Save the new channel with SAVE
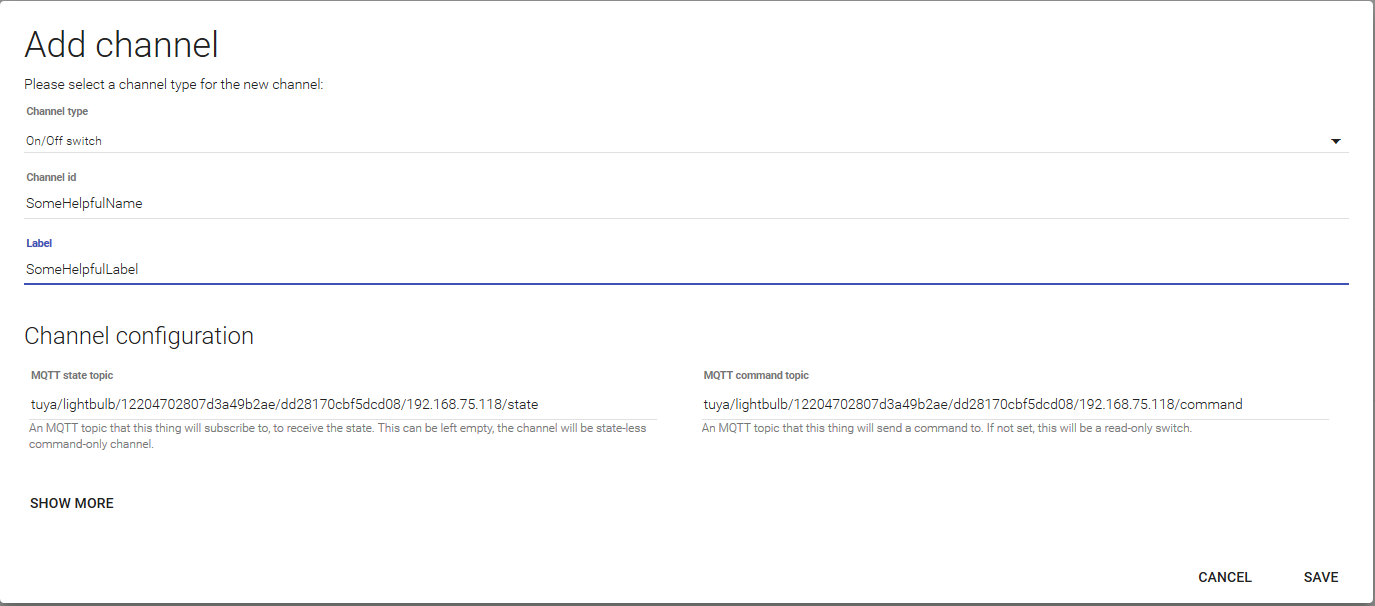The image size is (1375, 606). pos(1320,577)
